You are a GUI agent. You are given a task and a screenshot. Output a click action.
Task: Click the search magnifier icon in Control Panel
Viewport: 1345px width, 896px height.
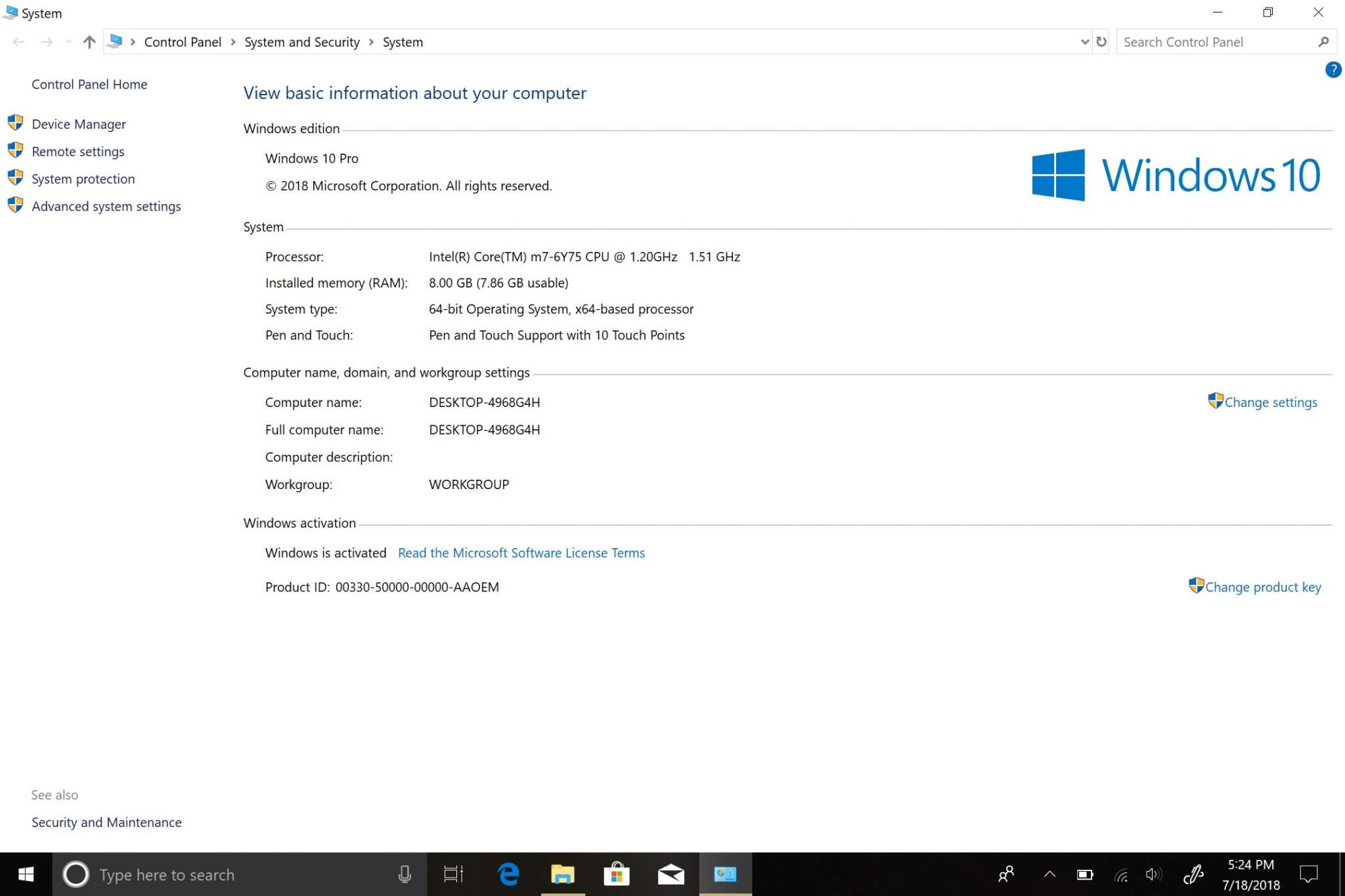pos(1323,42)
